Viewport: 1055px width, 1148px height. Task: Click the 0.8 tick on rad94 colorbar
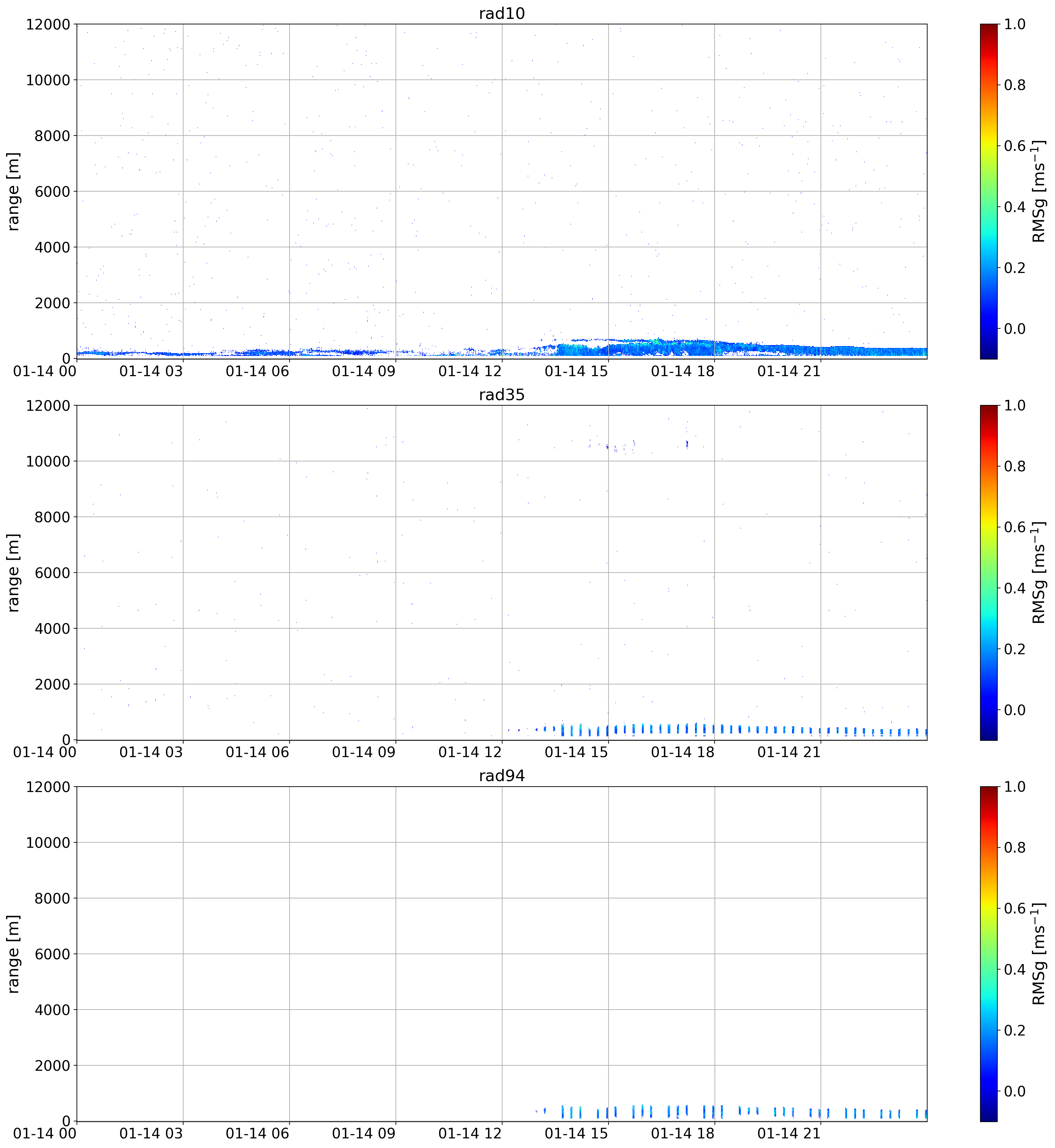pyautogui.click(x=1015, y=847)
